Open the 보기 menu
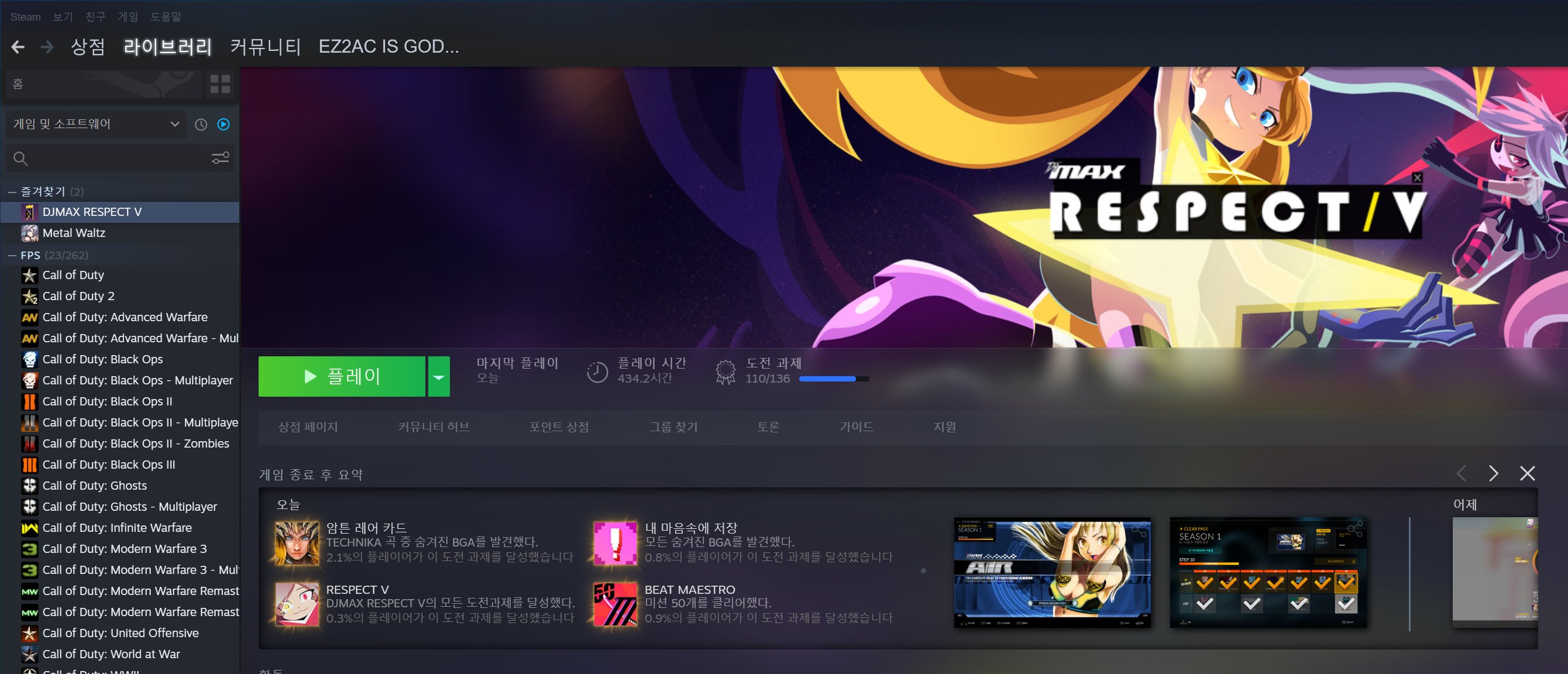 pyautogui.click(x=63, y=16)
